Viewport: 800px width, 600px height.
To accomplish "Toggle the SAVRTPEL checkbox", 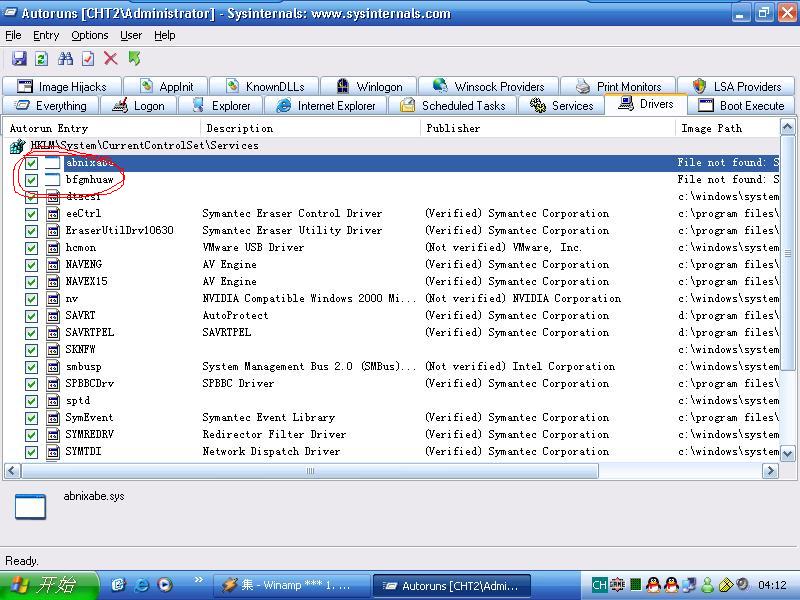I will (x=31, y=333).
